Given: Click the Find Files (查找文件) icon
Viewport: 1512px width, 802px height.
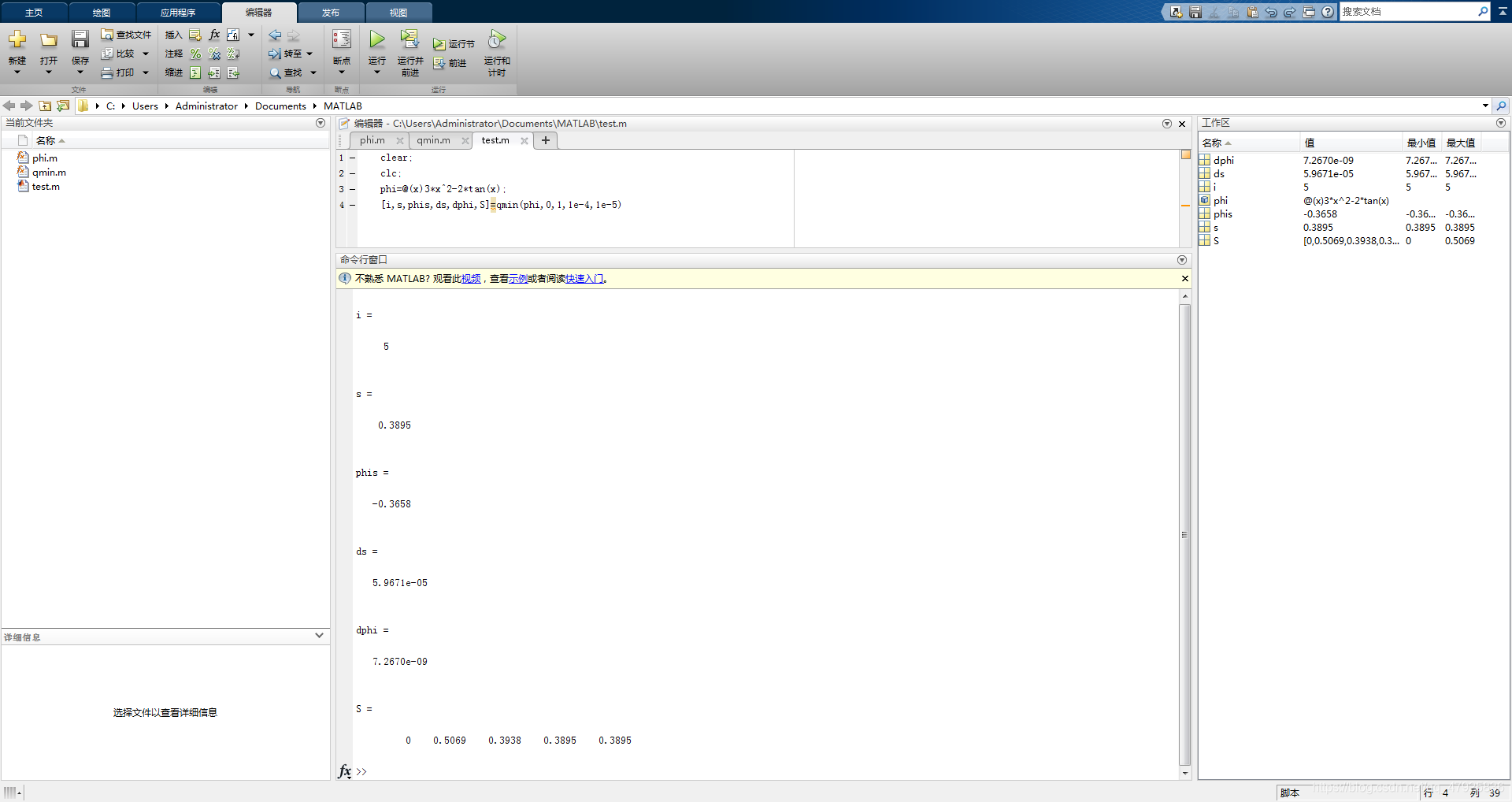Looking at the screenshot, I should (107, 35).
